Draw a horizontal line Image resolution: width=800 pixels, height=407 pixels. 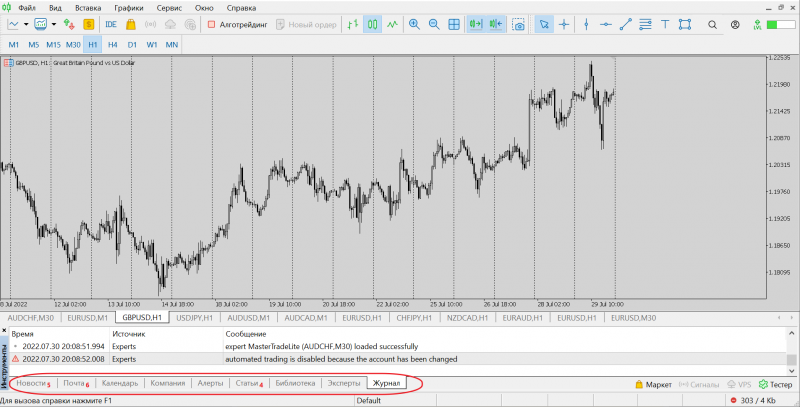pos(606,24)
